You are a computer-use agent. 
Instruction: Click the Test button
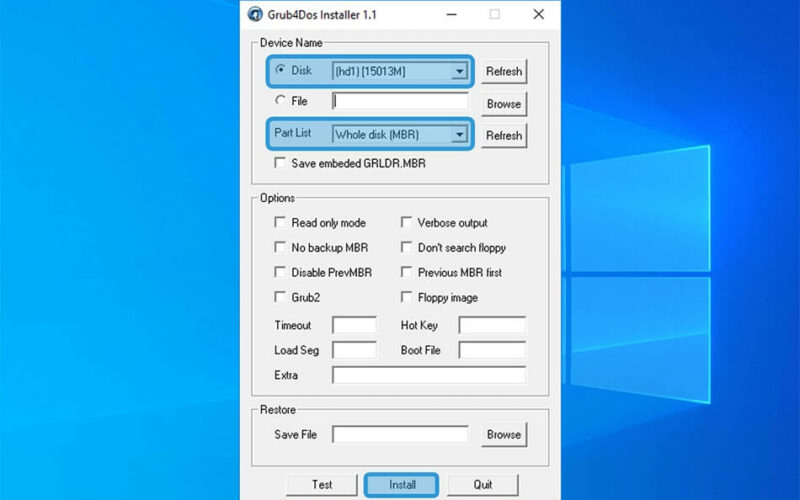(x=322, y=485)
